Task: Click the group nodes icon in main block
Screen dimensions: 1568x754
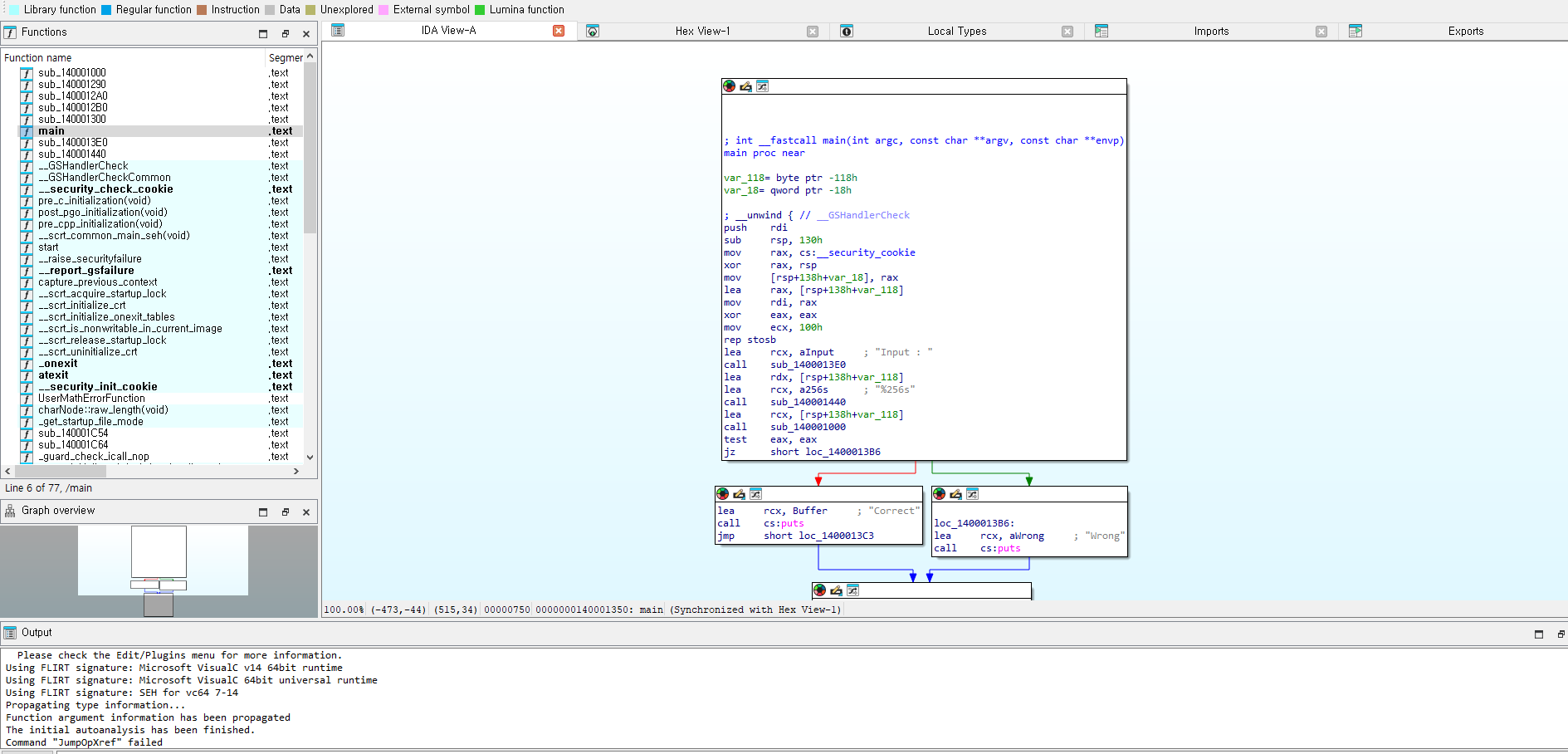Action: pos(762,86)
